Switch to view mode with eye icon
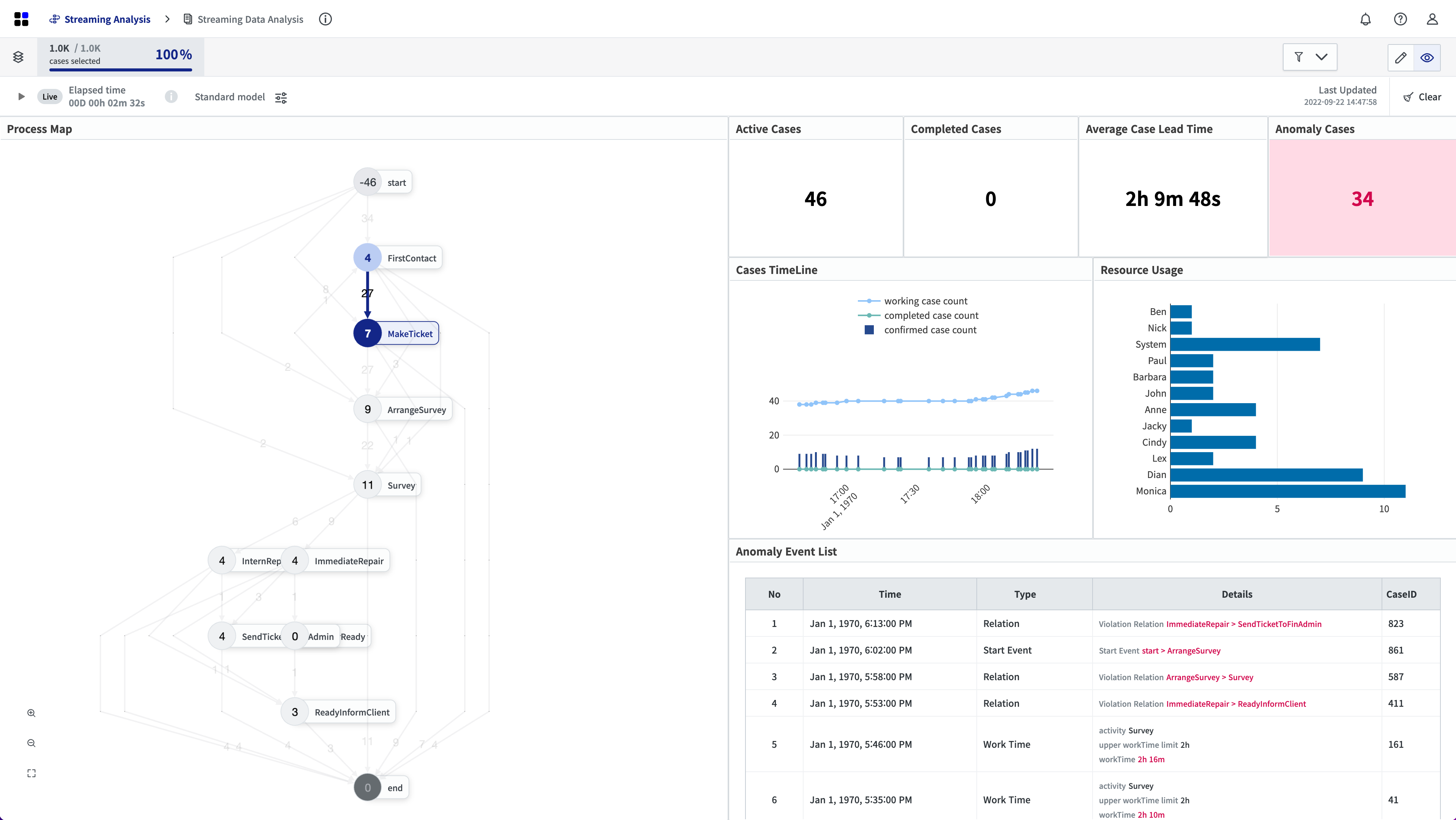 (x=1427, y=58)
